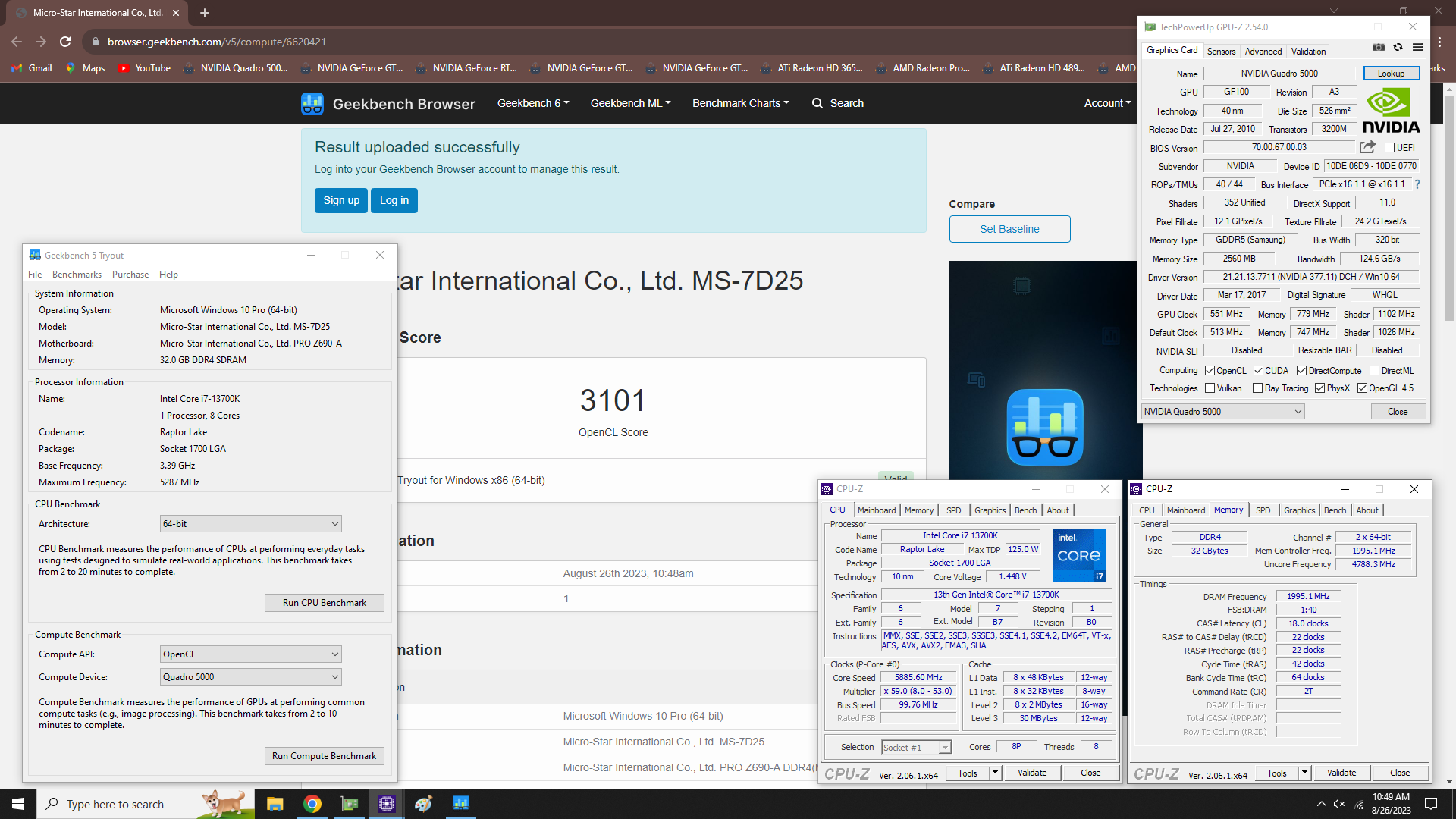Switch to SPD tab in right CPU-Z
This screenshot has height=819, width=1456.
[x=1263, y=510]
